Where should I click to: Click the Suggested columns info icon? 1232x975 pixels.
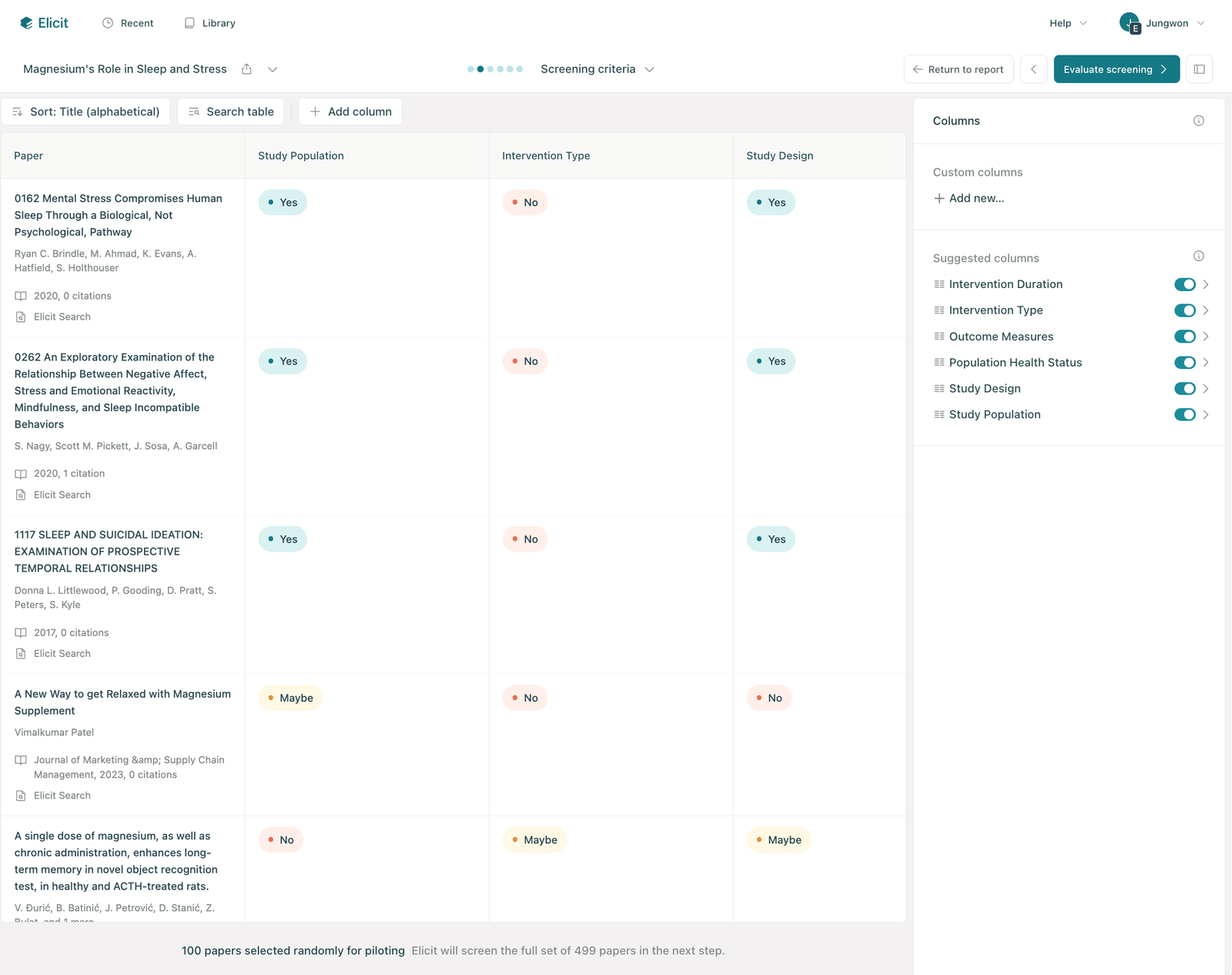(1198, 256)
